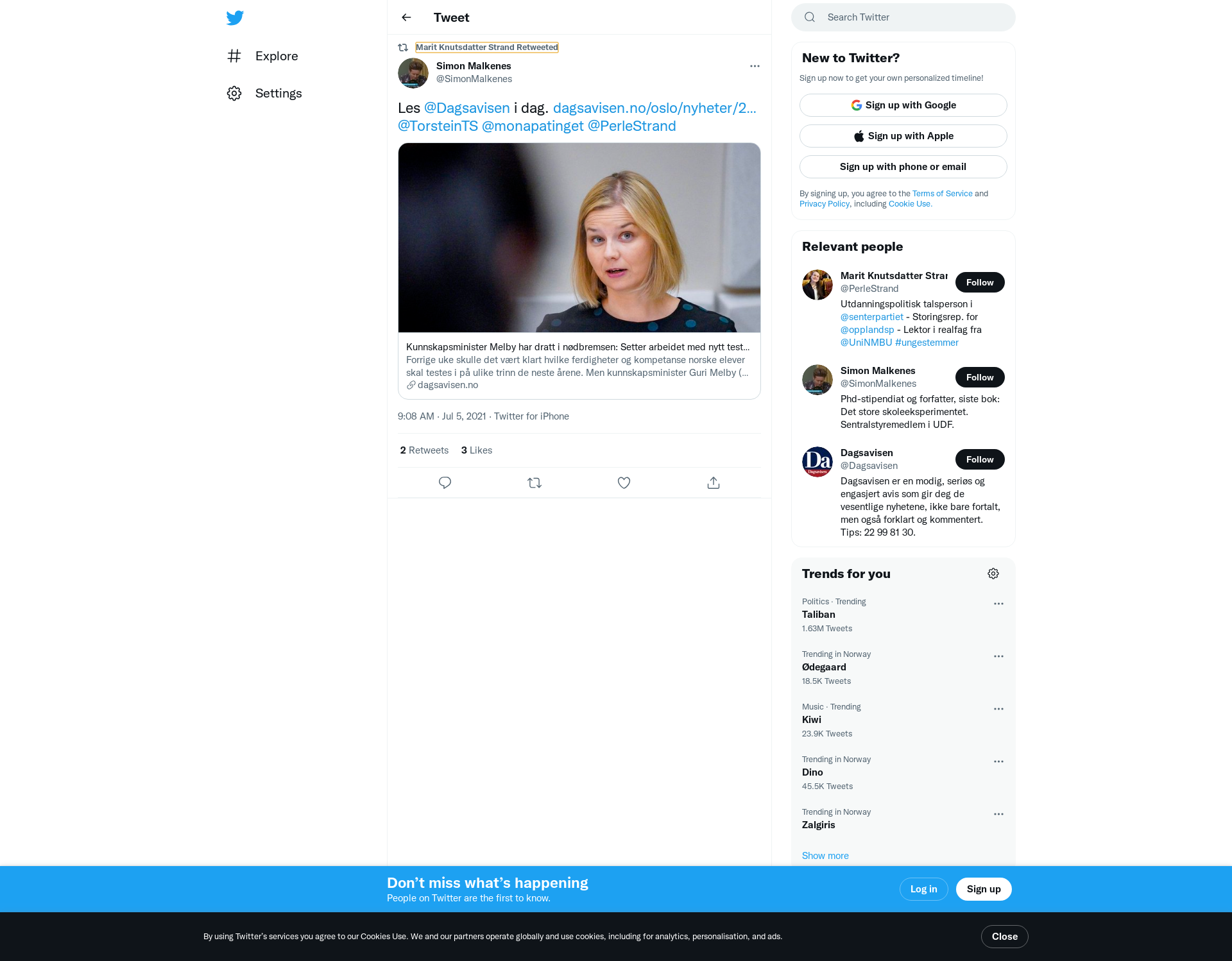Open the Cookie Use link
The height and width of the screenshot is (961, 1232).
point(910,204)
